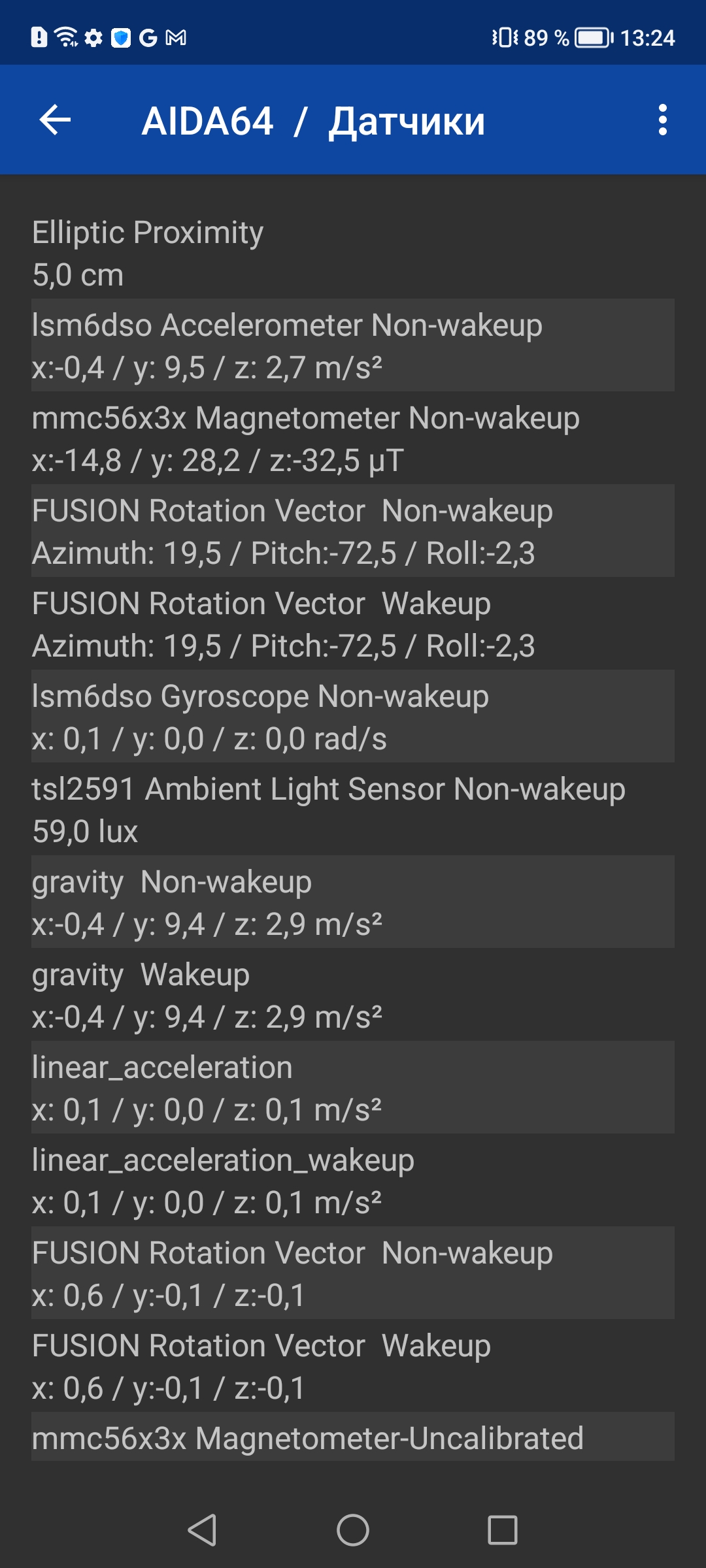Tap the linear_acceleration_wakeup entry

point(353,1181)
